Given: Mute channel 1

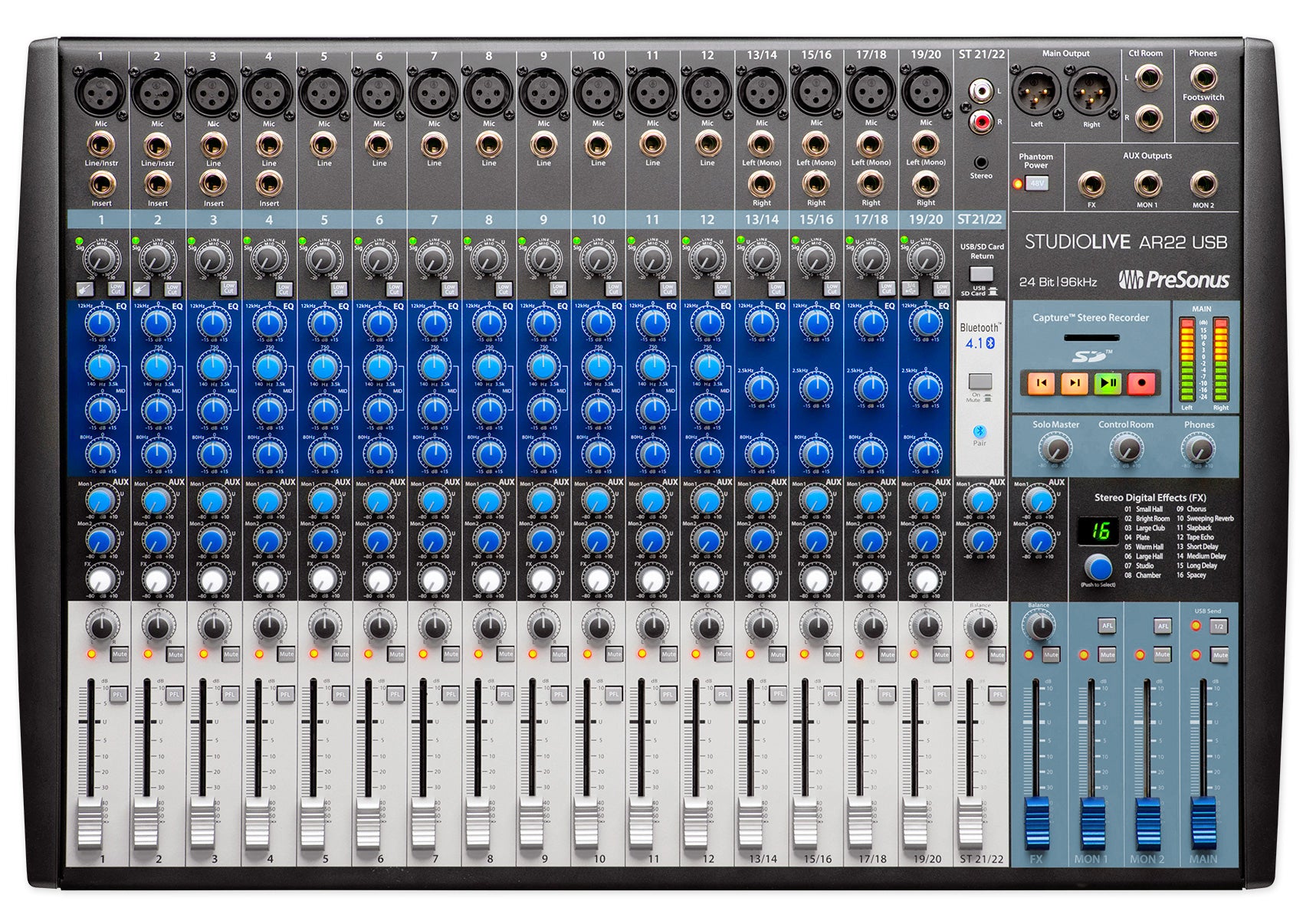Looking at the screenshot, I should click(120, 654).
